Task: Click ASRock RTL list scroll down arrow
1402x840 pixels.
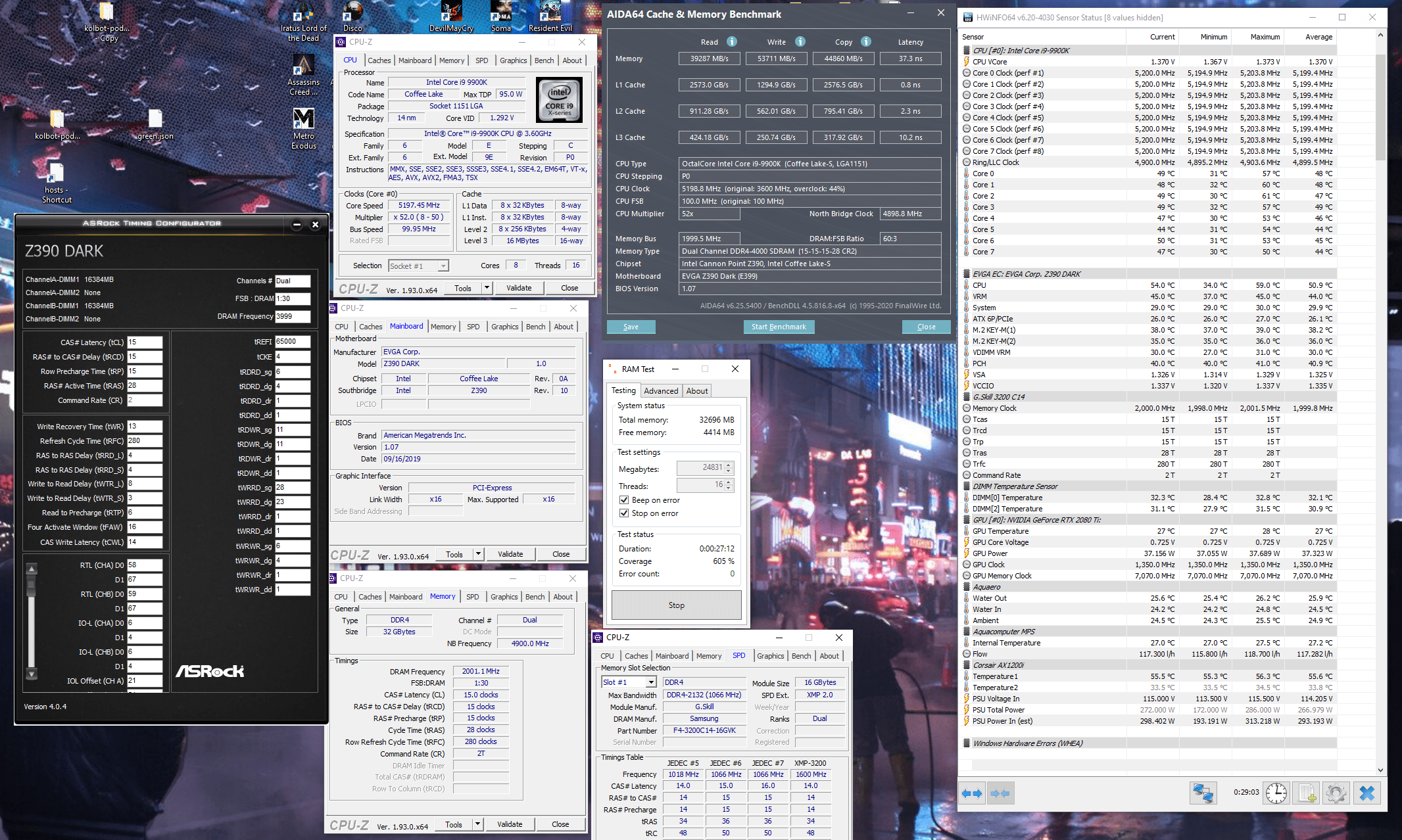Action: (x=32, y=674)
